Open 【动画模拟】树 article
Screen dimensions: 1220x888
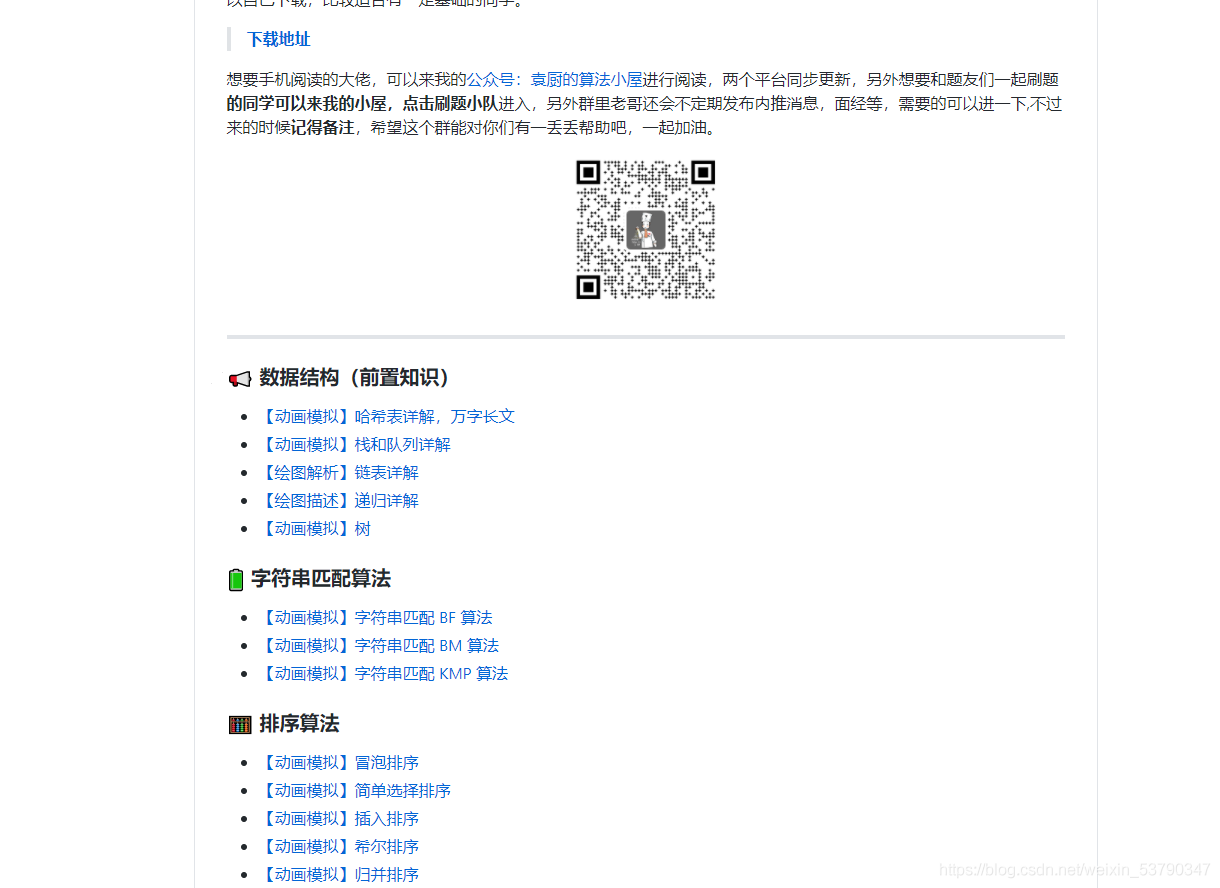pyautogui.click(x=315, y=528)
